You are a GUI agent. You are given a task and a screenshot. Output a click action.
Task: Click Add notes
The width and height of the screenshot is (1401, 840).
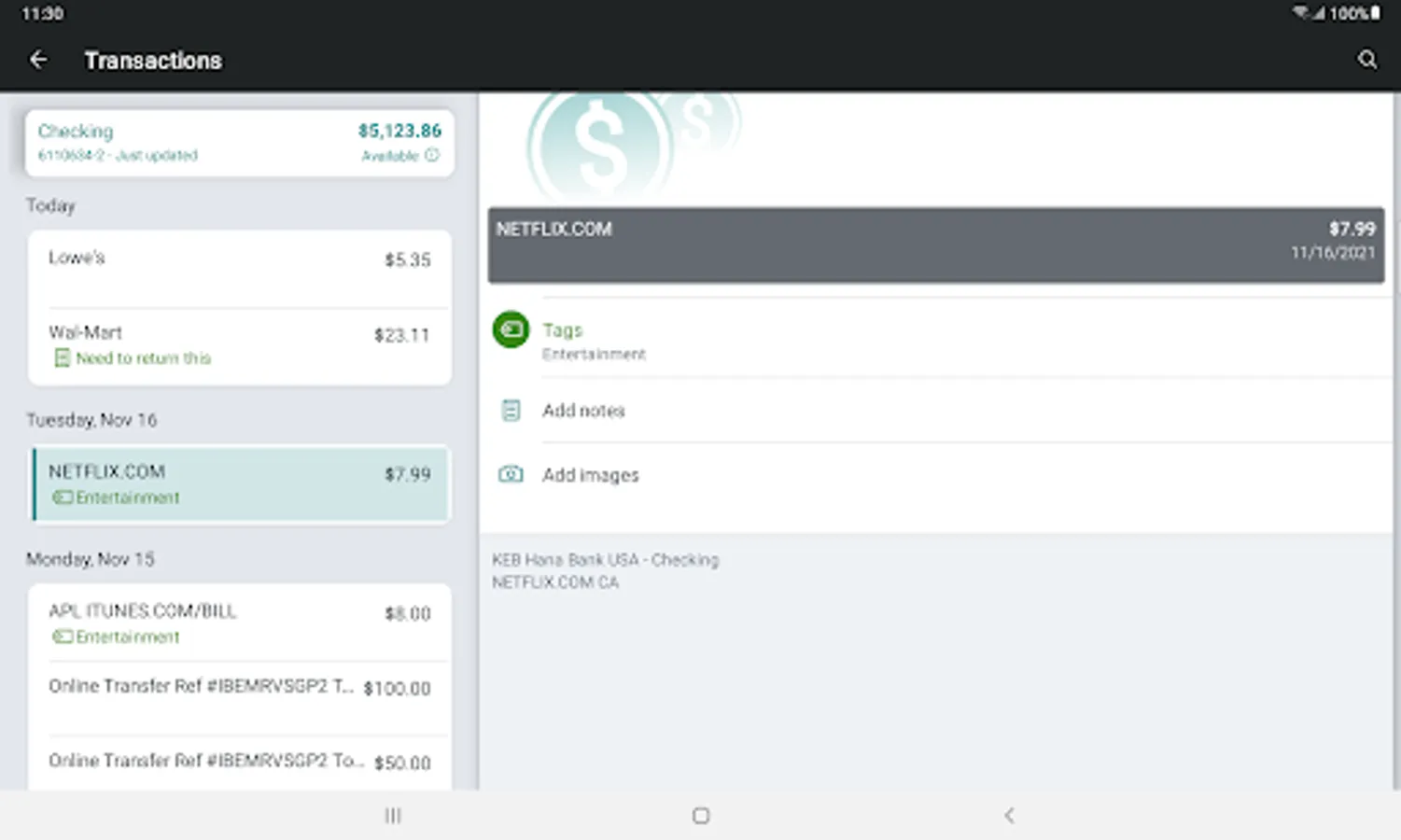(x=936, y=411)
